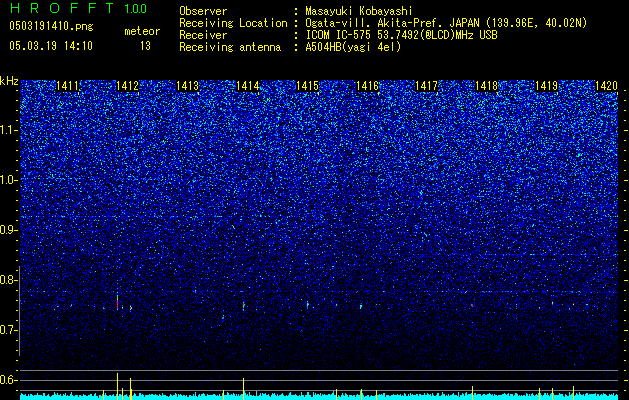Click the strong red meteor echo at 1412
The width and height of the screenshot is (629, 400).
118,302
